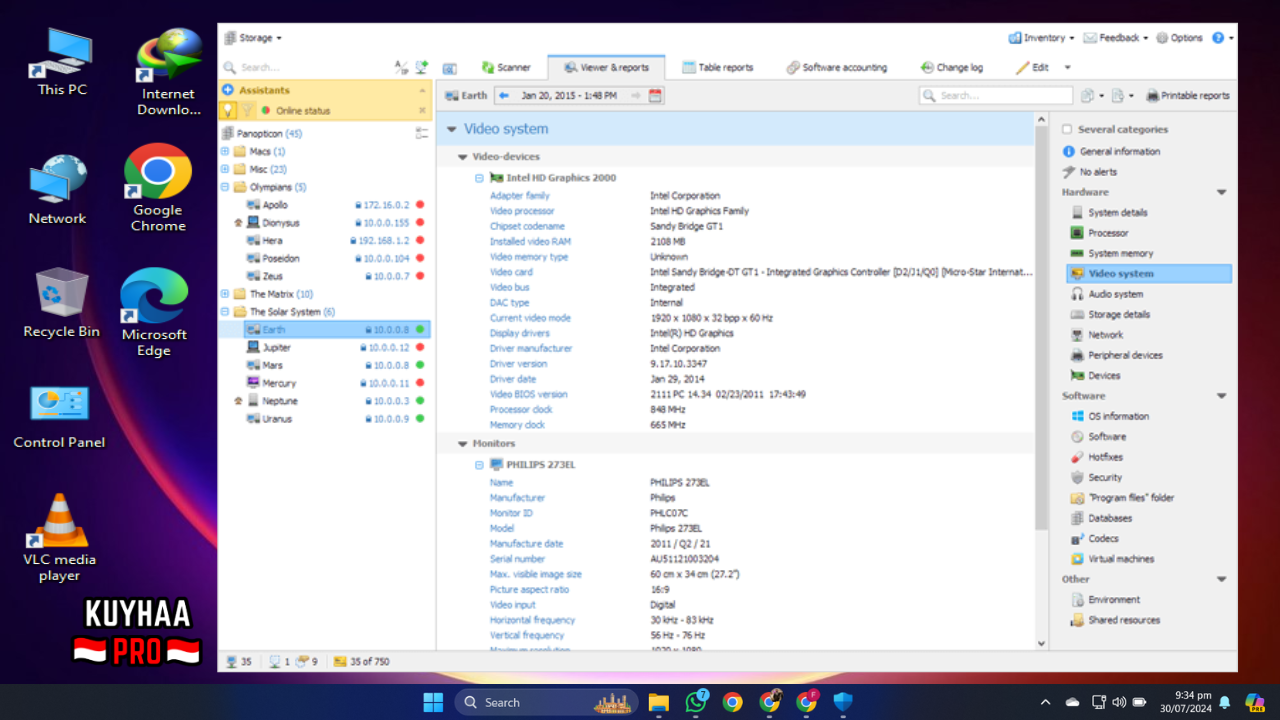The height and width of the screenshot is (720, 1280).
Task: Collapse the Hardware section arrow
Action: tap(1221, 192)
